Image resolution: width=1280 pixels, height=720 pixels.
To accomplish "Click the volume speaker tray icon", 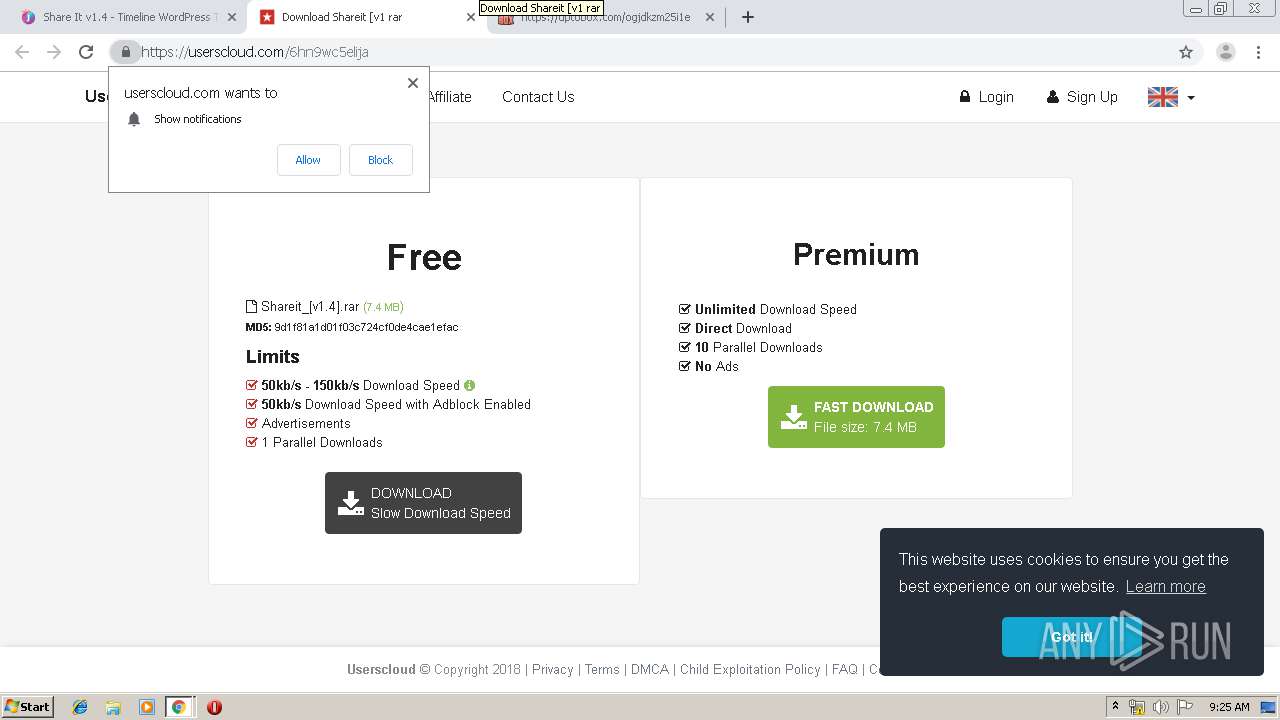I will [x=1160, y=707].
